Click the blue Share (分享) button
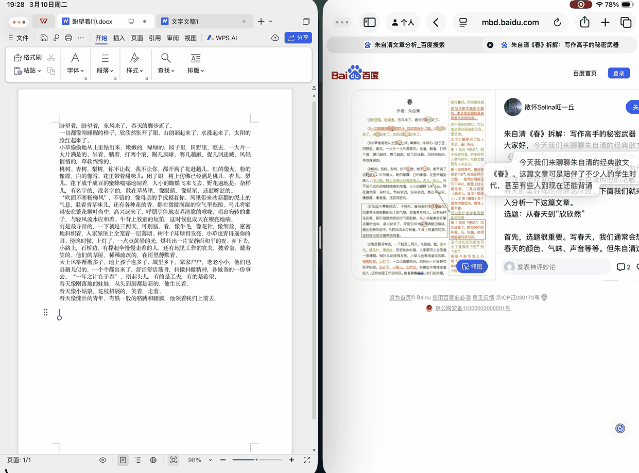Image resolution: width=639 pixels, height=473 pixels. (299, 38)
